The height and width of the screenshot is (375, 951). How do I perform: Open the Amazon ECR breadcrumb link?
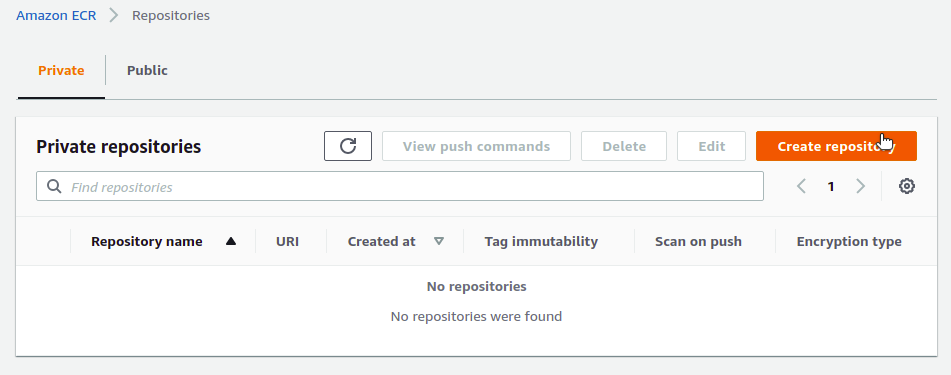pos(56,15)
